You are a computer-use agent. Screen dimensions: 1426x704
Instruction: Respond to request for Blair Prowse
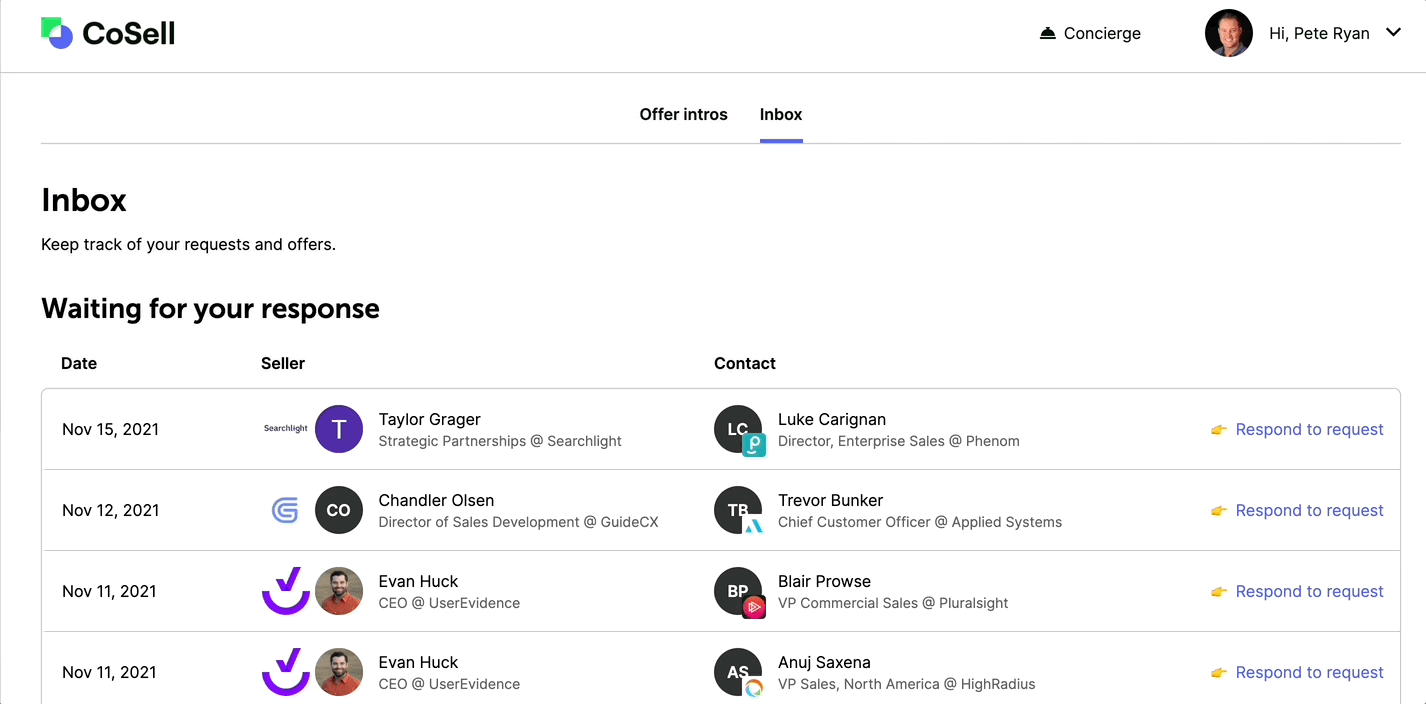(x=1297, y=591)
